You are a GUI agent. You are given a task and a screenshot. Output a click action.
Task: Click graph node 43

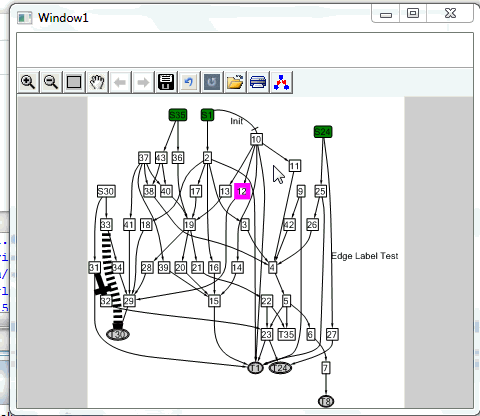coord(161,158)
